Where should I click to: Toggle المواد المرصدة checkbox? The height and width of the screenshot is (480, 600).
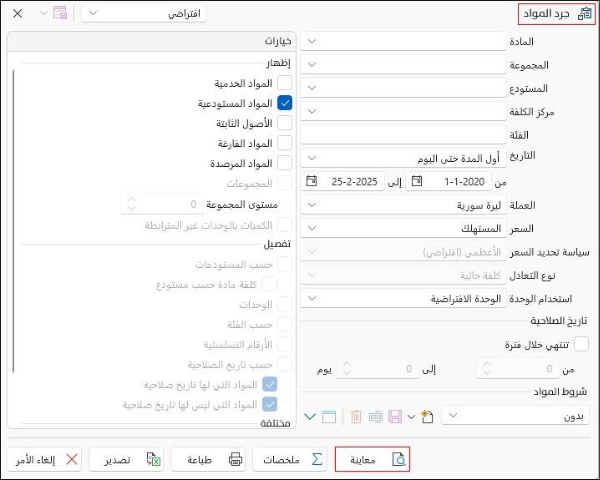285,163
